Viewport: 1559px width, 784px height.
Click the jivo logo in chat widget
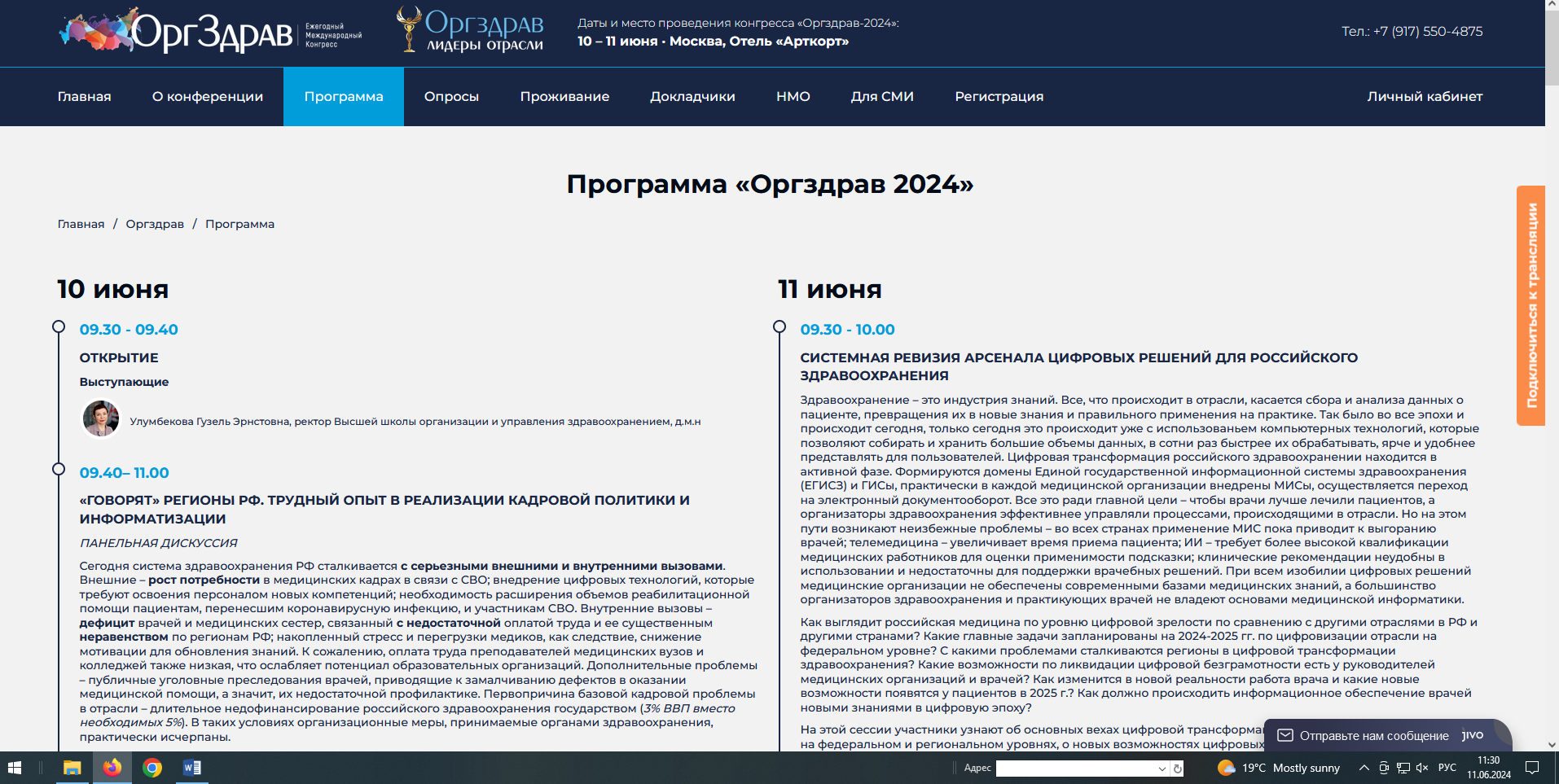pyautogui.click(x=1473, y=735)
